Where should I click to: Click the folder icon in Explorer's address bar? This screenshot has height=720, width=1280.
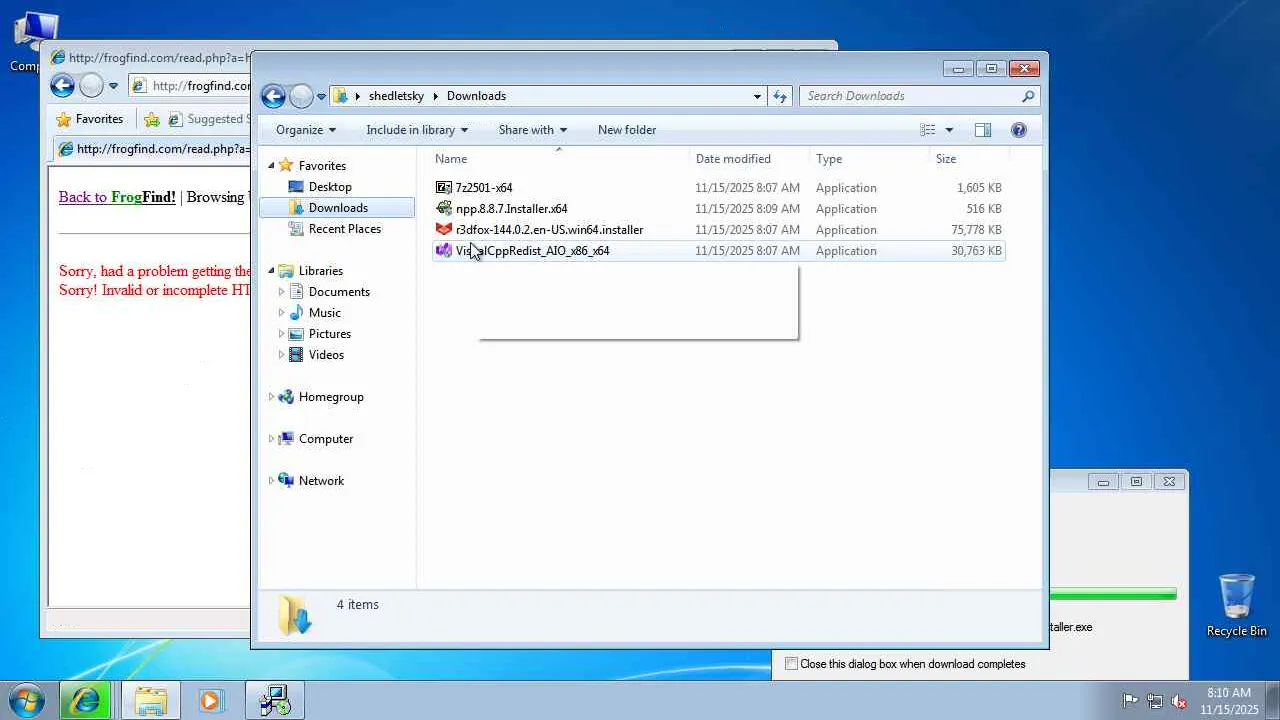[341, 96]
